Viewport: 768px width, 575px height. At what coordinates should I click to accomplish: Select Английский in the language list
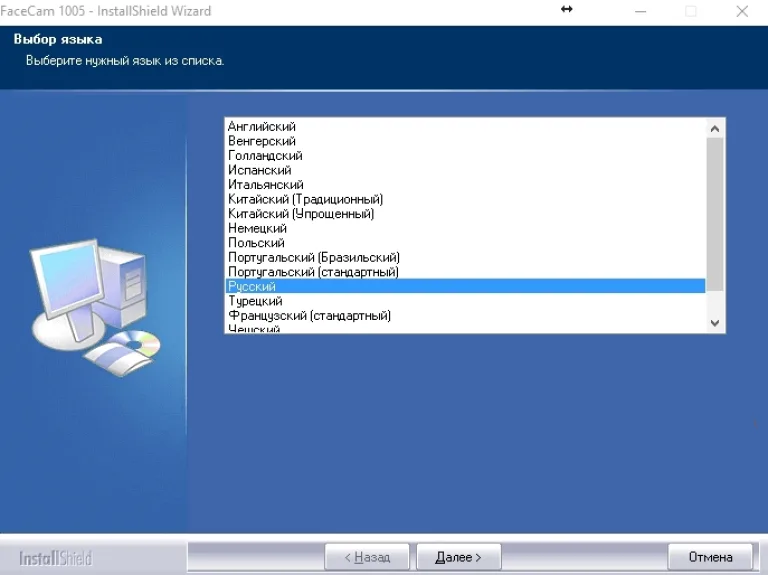coord(465,126)
